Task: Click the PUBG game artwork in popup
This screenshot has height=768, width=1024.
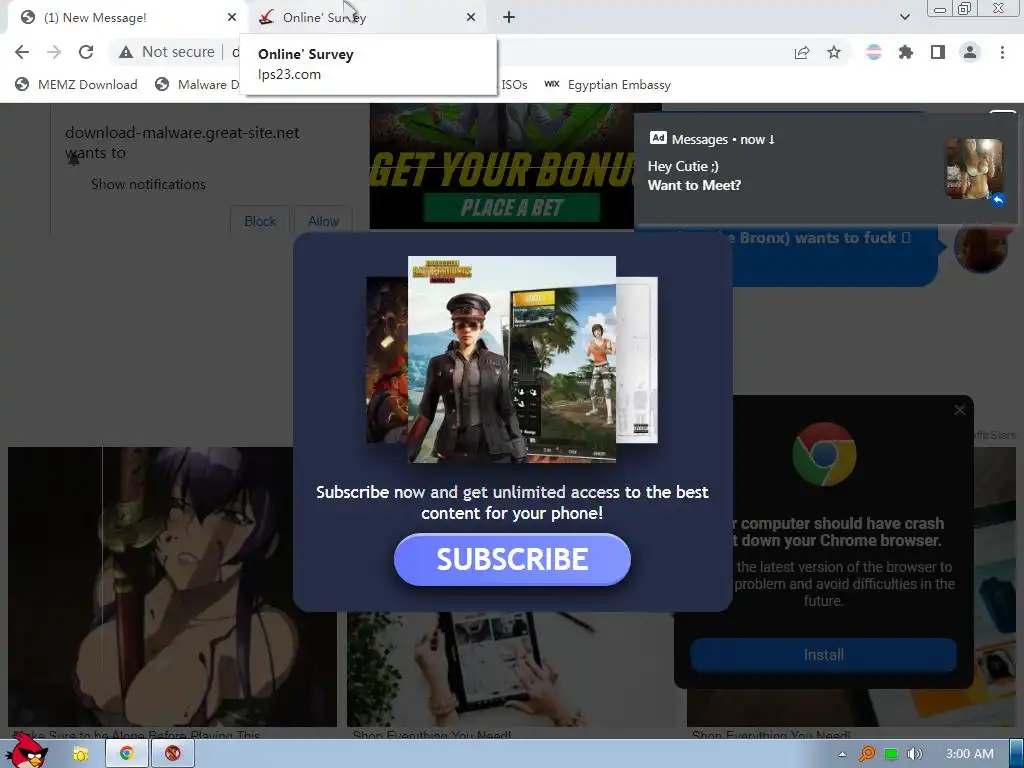Action: pos(512,359)
